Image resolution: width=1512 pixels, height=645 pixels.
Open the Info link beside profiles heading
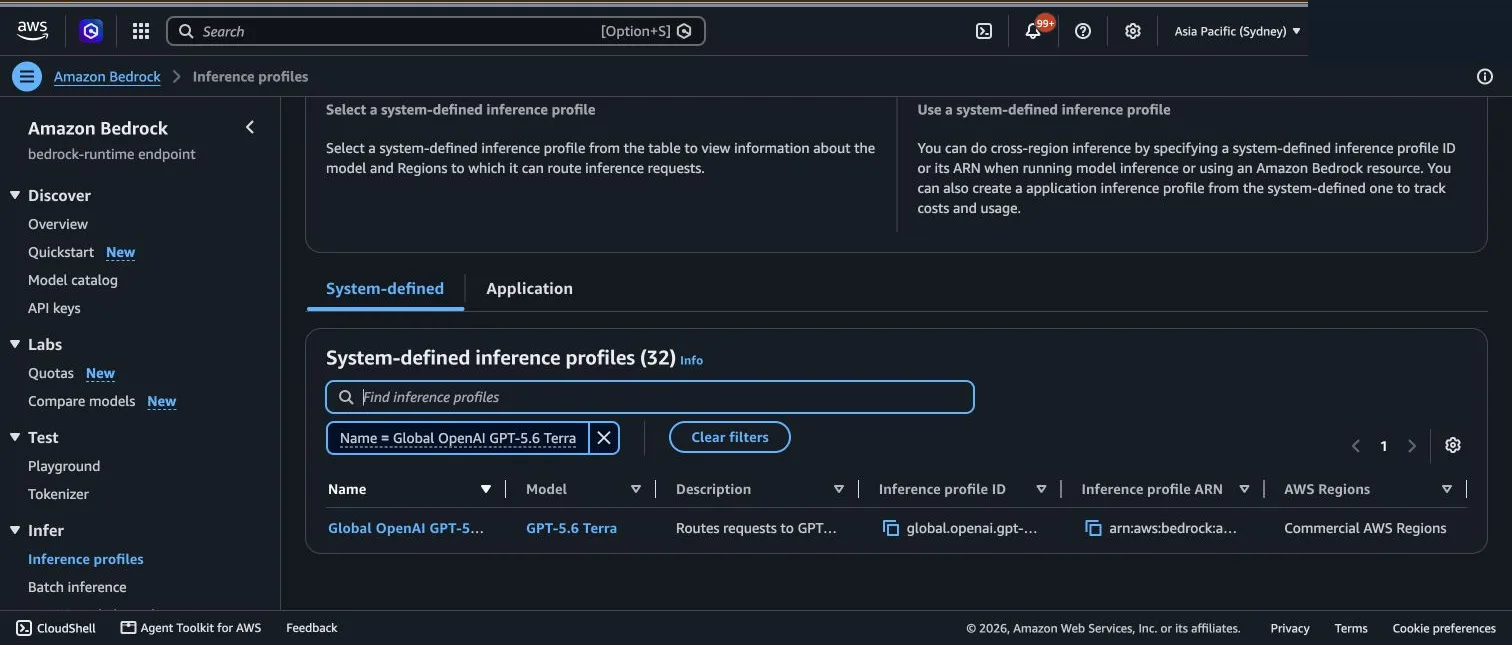pos(691,360)
